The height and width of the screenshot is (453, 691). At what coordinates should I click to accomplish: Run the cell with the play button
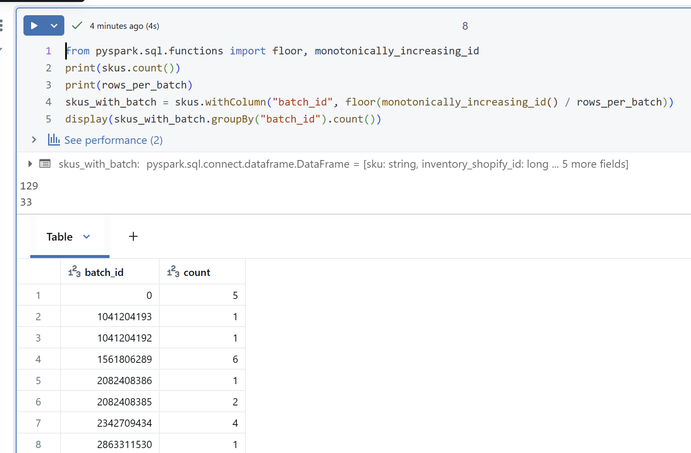34,25
